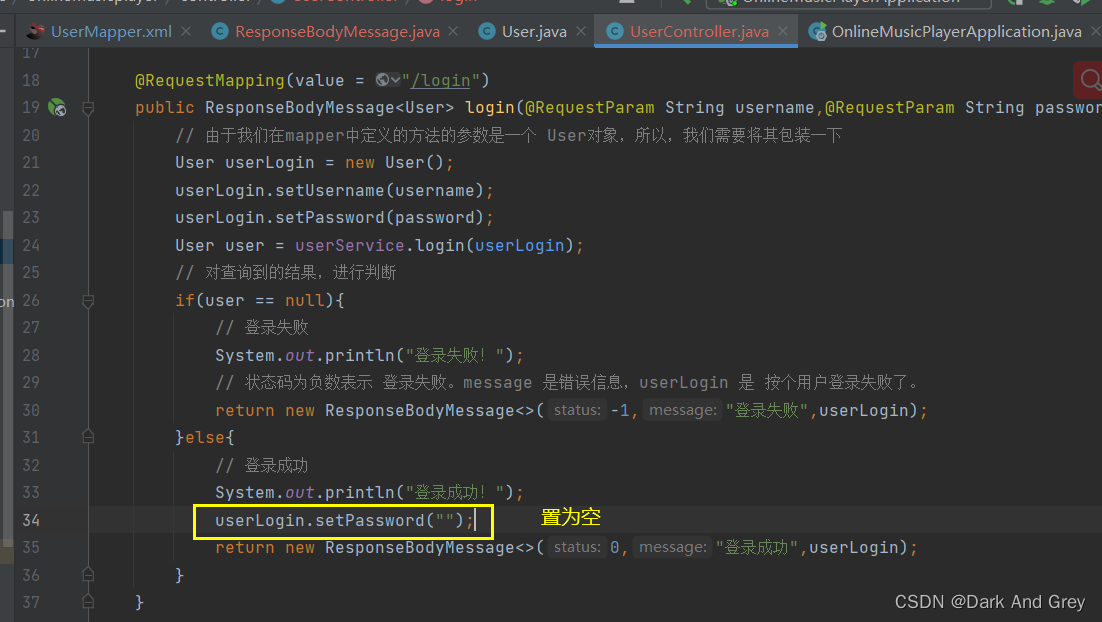The image size is (1102, 622).
Task: Close the UserMapper.xml tab
Action: point(186,32)
